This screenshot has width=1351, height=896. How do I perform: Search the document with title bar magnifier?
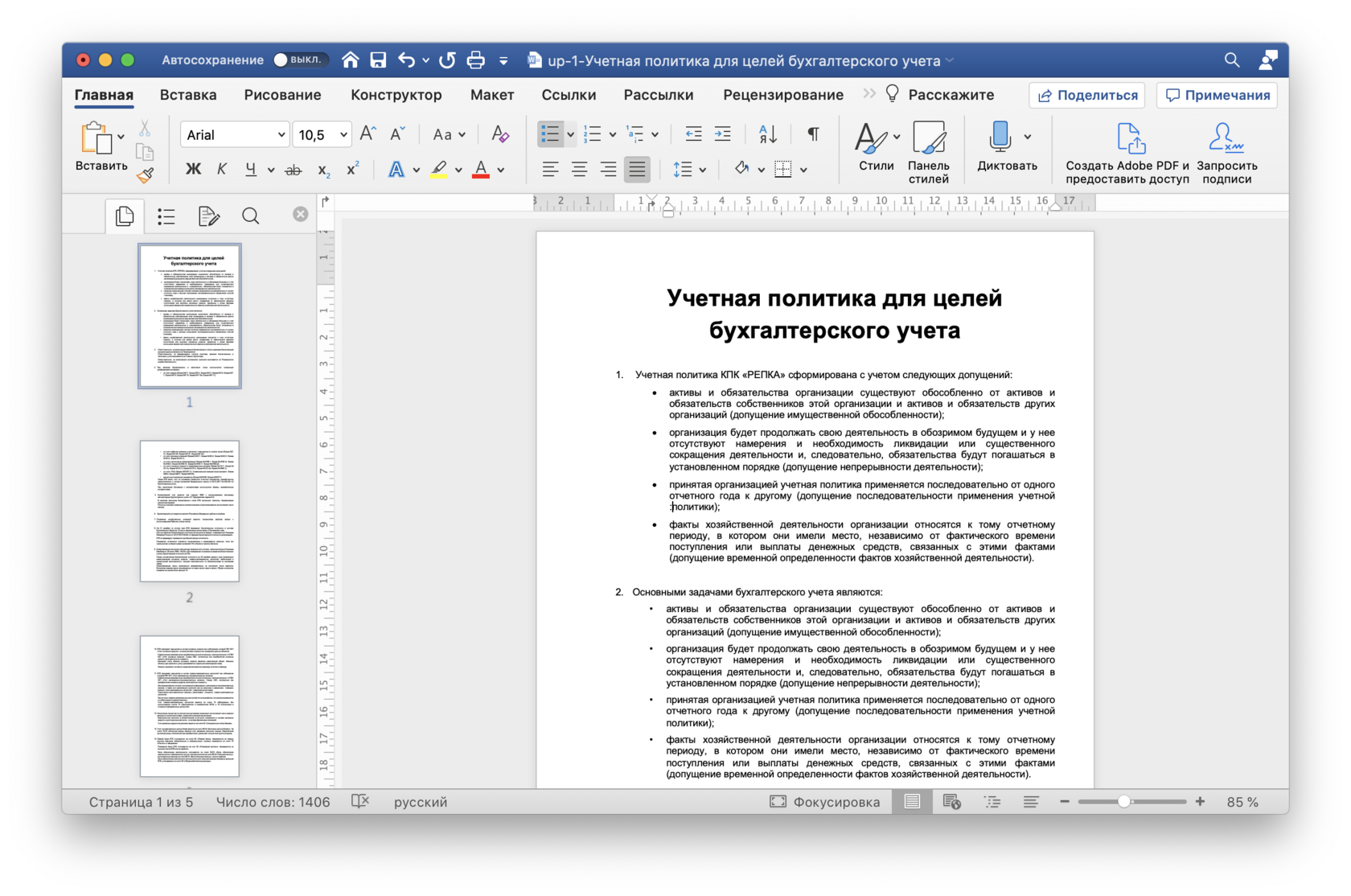click(x=1231, y=60)
